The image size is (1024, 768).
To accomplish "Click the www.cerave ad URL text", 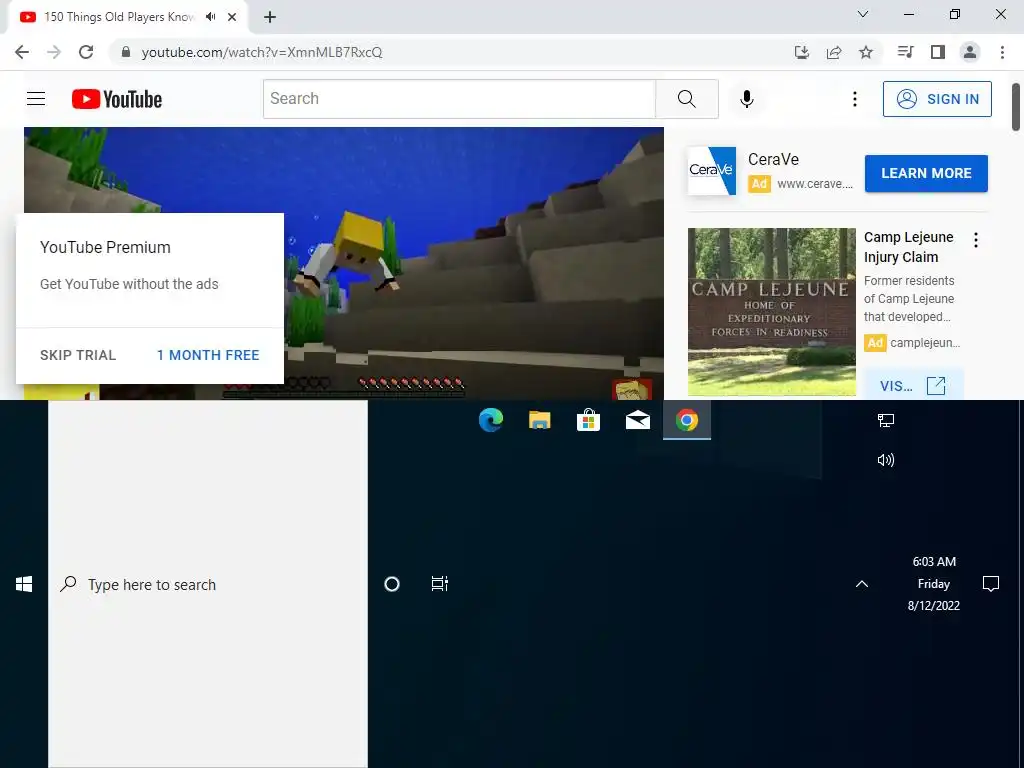I will (815, 184).
